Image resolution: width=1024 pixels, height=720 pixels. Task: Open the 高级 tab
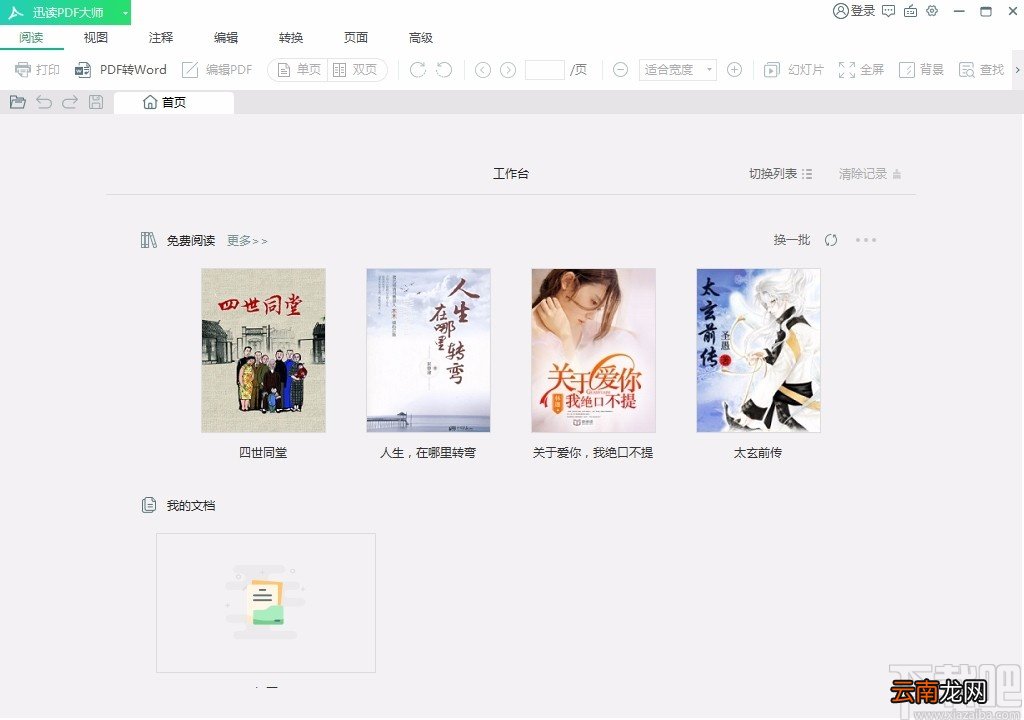pos(421,38)
